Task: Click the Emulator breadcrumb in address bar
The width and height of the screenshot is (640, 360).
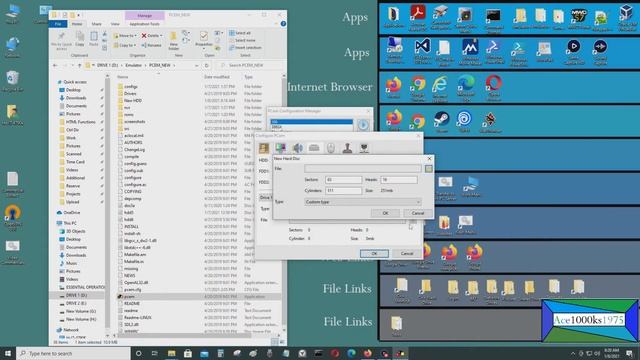Action: [133, 65]
